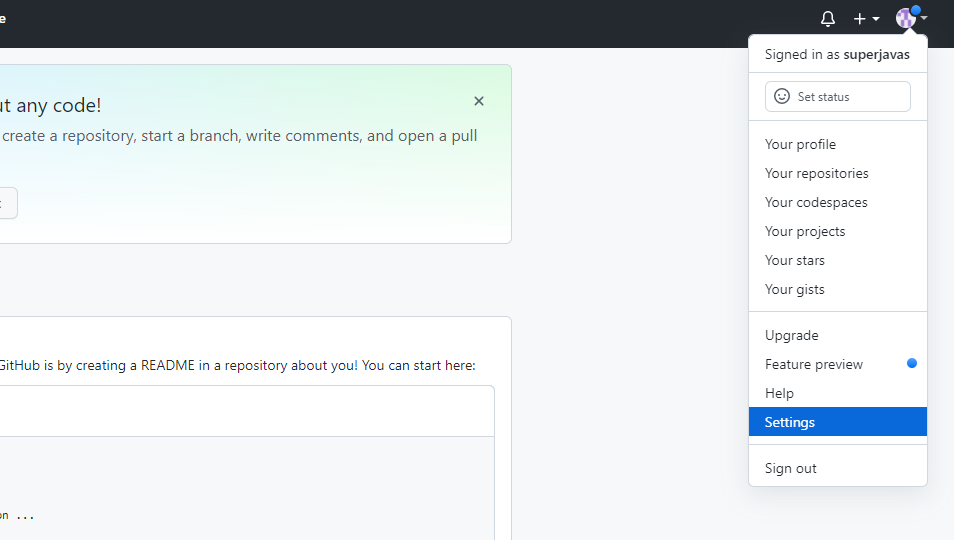Select Settings in the user menu
This screenshot has width=954, height=540.
pyautogui.click(x=838, y=422)
